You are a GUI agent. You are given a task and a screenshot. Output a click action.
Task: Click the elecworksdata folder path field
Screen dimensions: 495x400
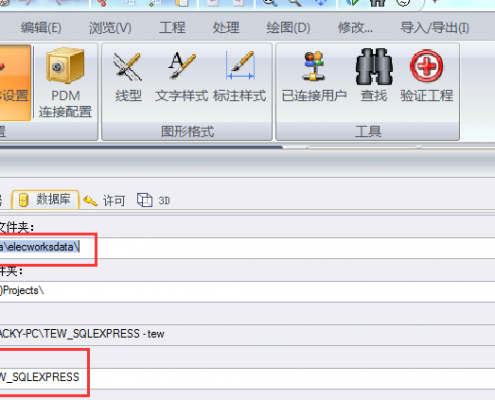click(x=247, y=248)
